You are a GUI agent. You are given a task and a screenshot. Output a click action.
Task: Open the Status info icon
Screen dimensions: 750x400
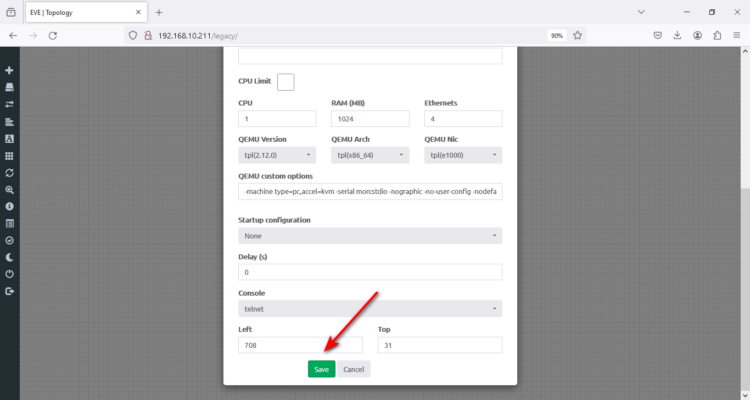coord(9,207)
